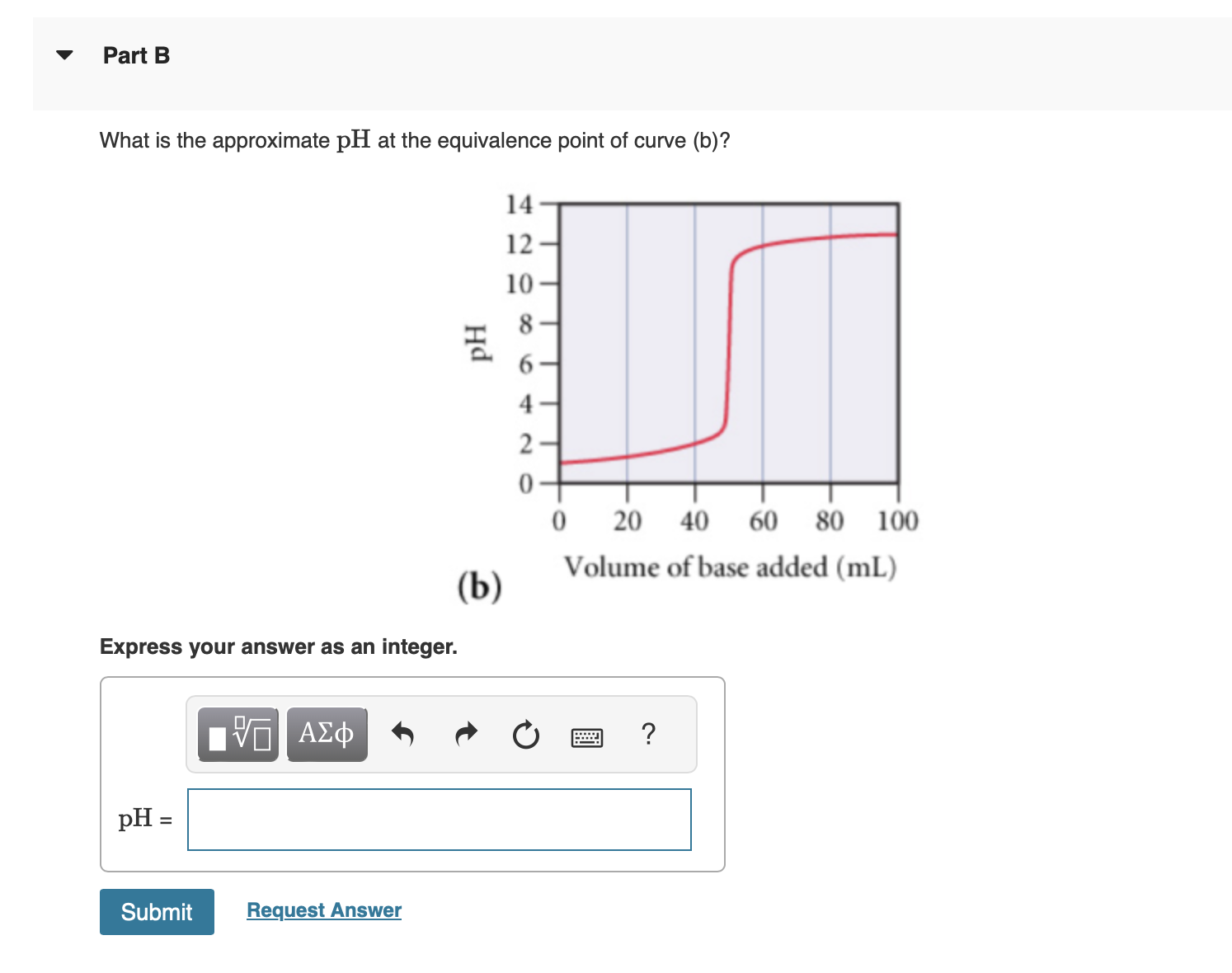The height and width of the screenshot is (973, 1232).
Task: Open the Greek symbols palette ΑΣφ
Action: pyautogui.click(x=327, y=734)
